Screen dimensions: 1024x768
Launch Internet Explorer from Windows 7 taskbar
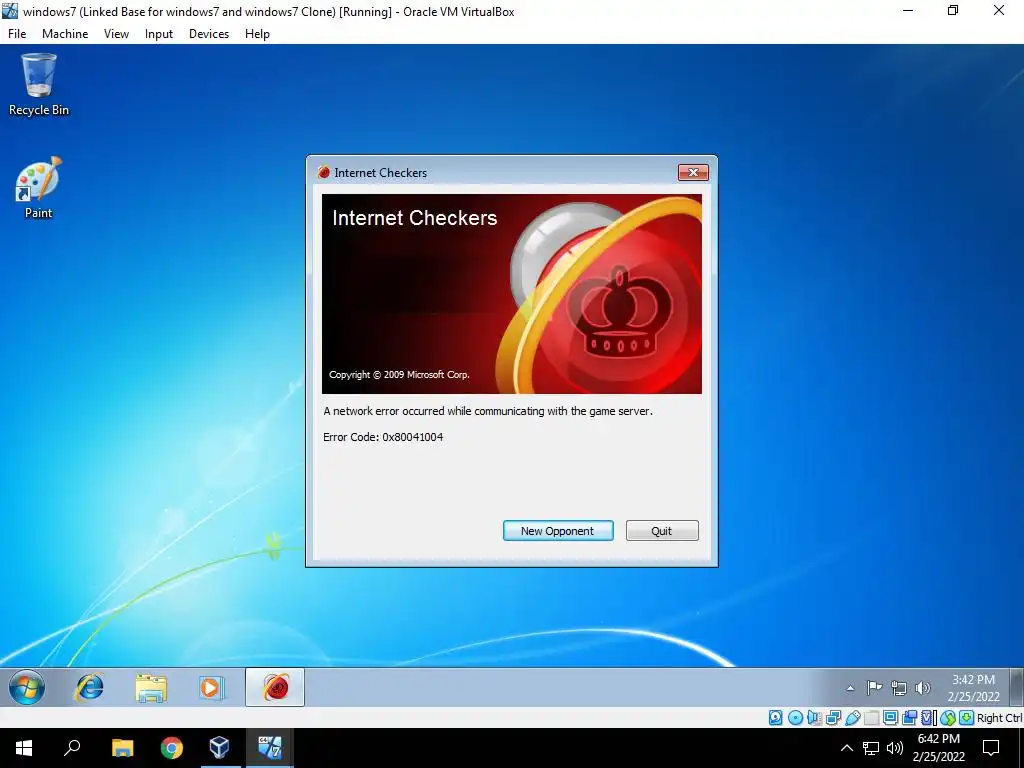[x=89, y=688]
